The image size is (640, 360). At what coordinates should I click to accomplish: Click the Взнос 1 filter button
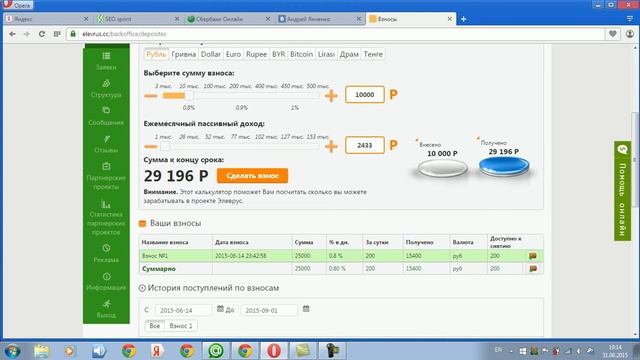tap(181, 326)
